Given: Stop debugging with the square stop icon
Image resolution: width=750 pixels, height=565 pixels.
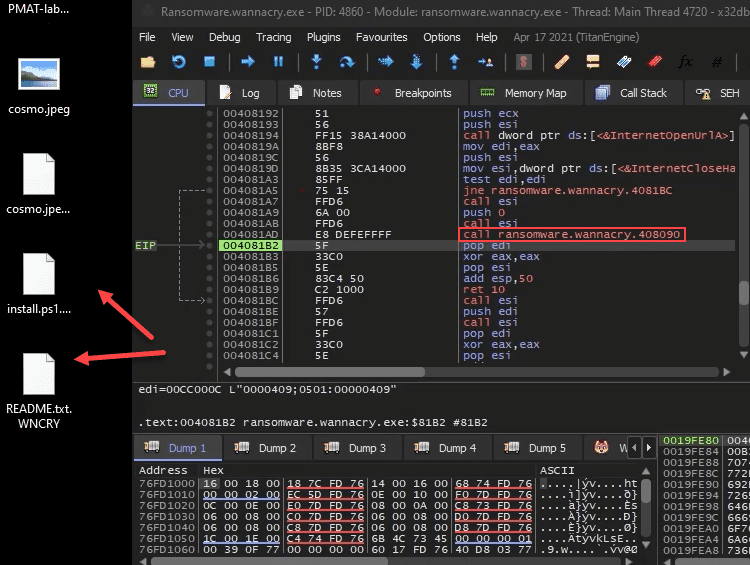Looking at the screenshot, I should (x=210, y=62).
